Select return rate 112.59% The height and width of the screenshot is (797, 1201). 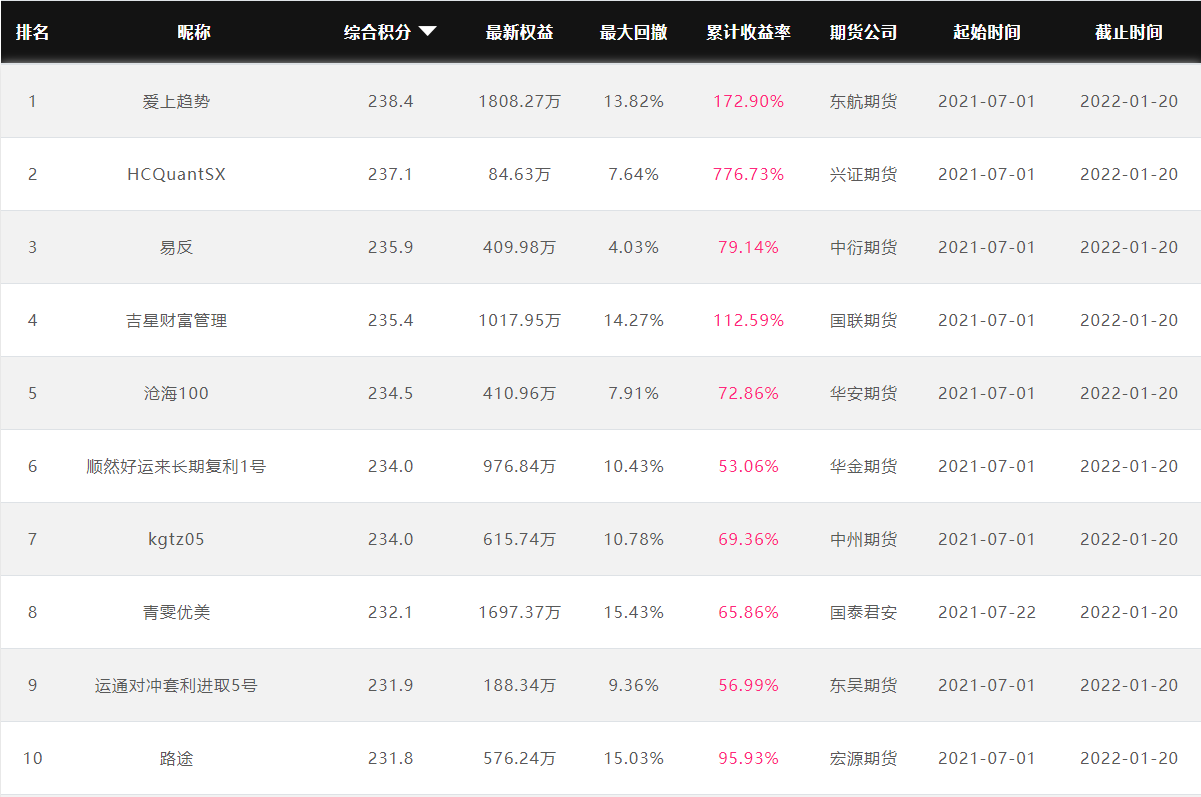coord(748,320)
